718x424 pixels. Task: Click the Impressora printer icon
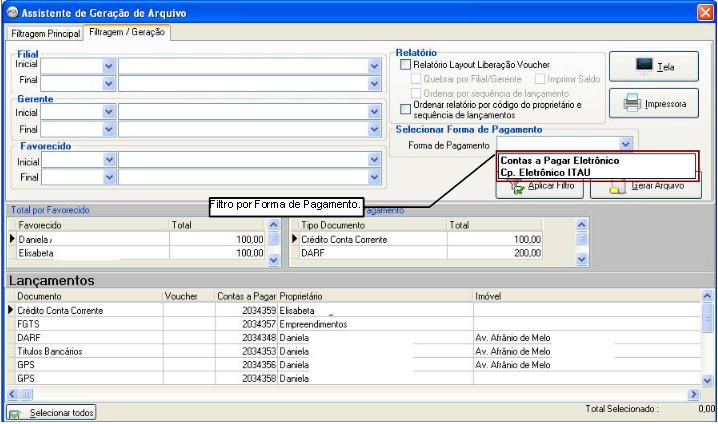[x=631, y=103]
